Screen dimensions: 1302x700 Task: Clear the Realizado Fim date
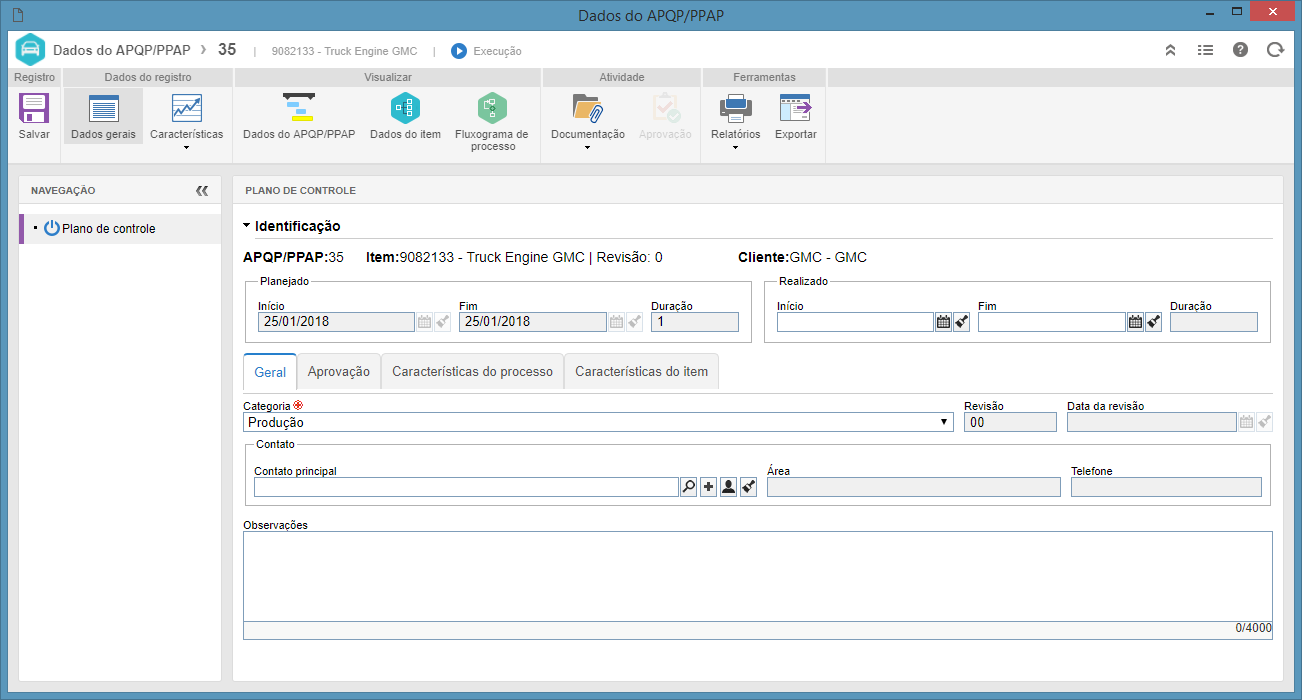[1153, 322]
